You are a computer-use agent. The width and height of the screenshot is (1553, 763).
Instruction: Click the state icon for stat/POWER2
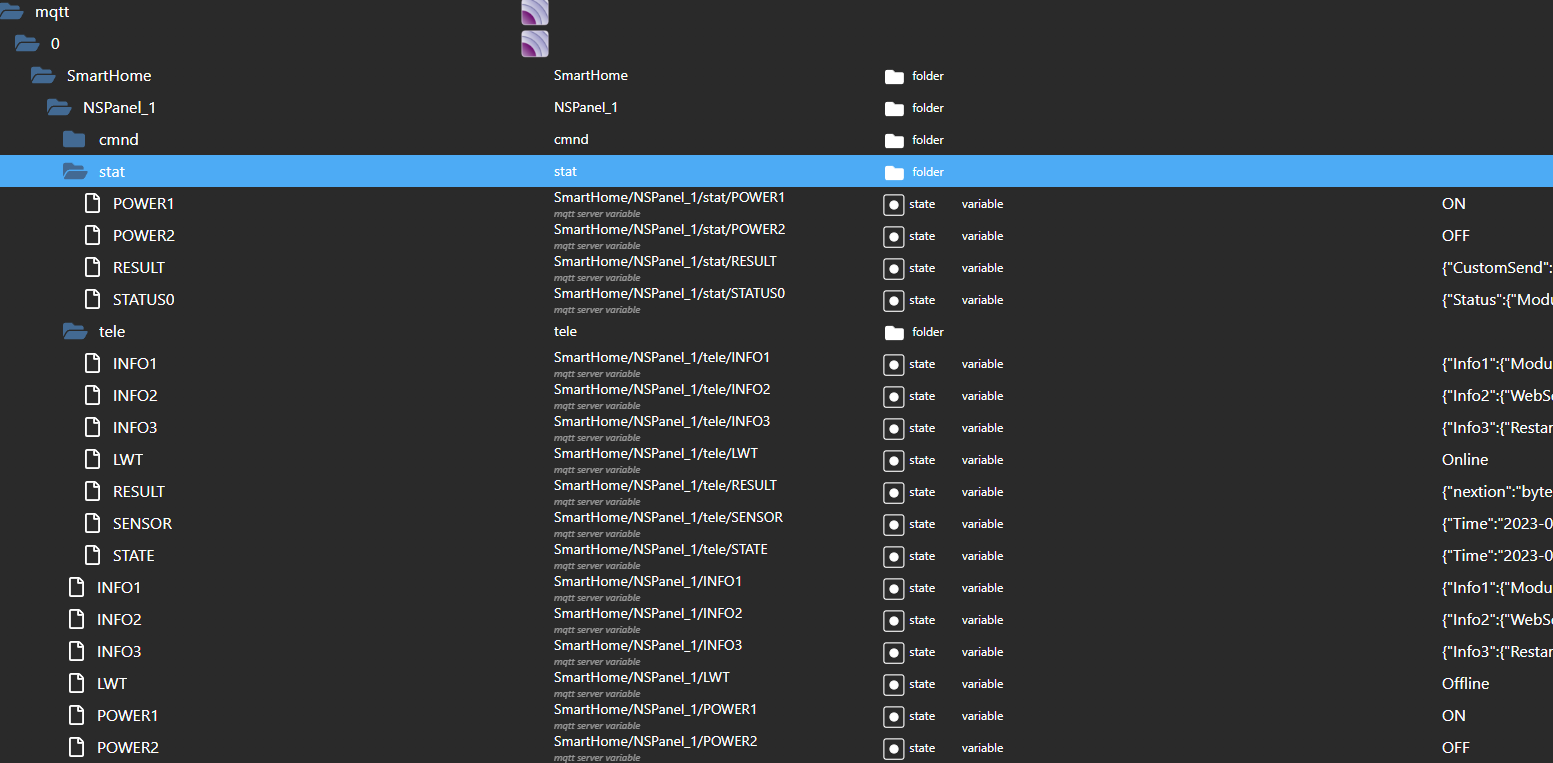point(894,236)
